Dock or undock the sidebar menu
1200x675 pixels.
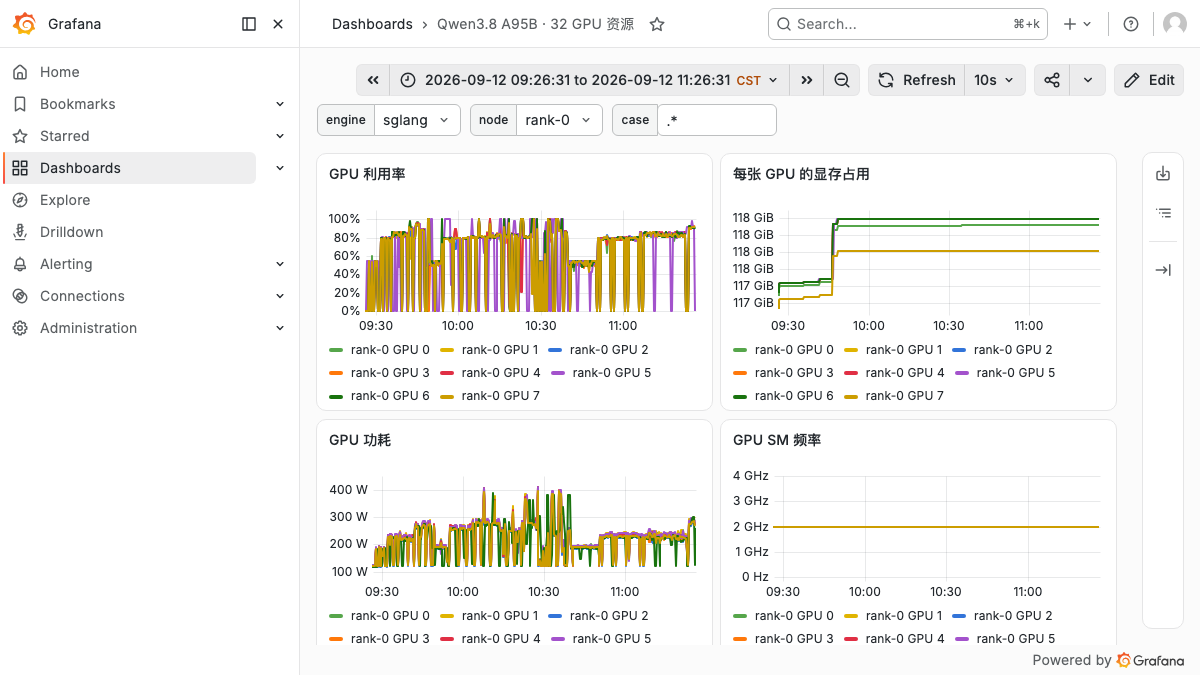(x=249, y=24)
